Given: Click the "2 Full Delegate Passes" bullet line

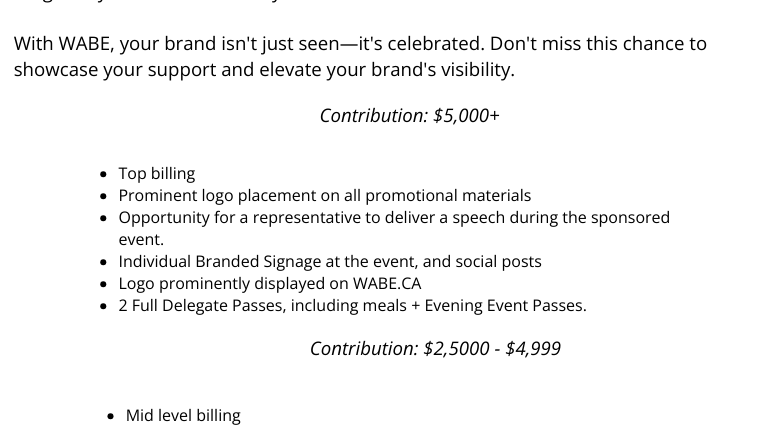Looking at the screenshot, I should (x=352, y=305).
